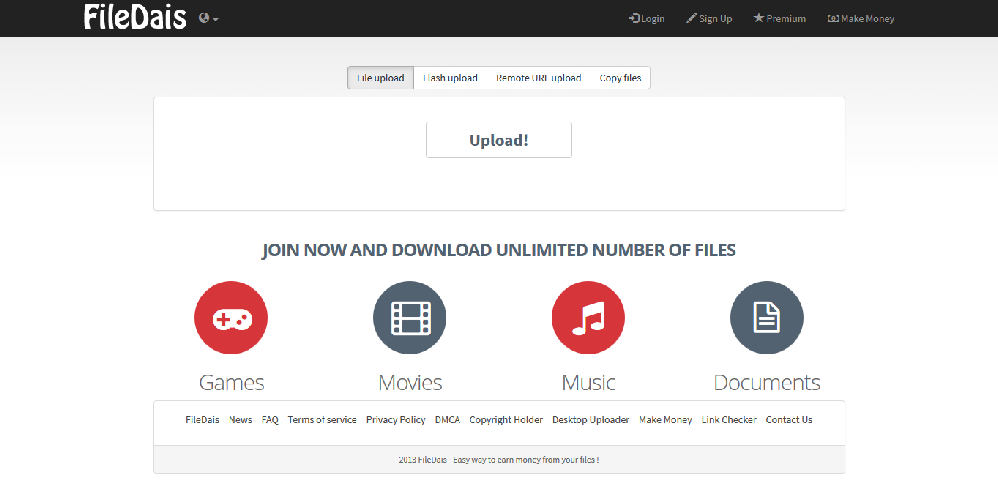Open the Contact Us link
This screenshot has width=998, height=496.
coord(789,420)
